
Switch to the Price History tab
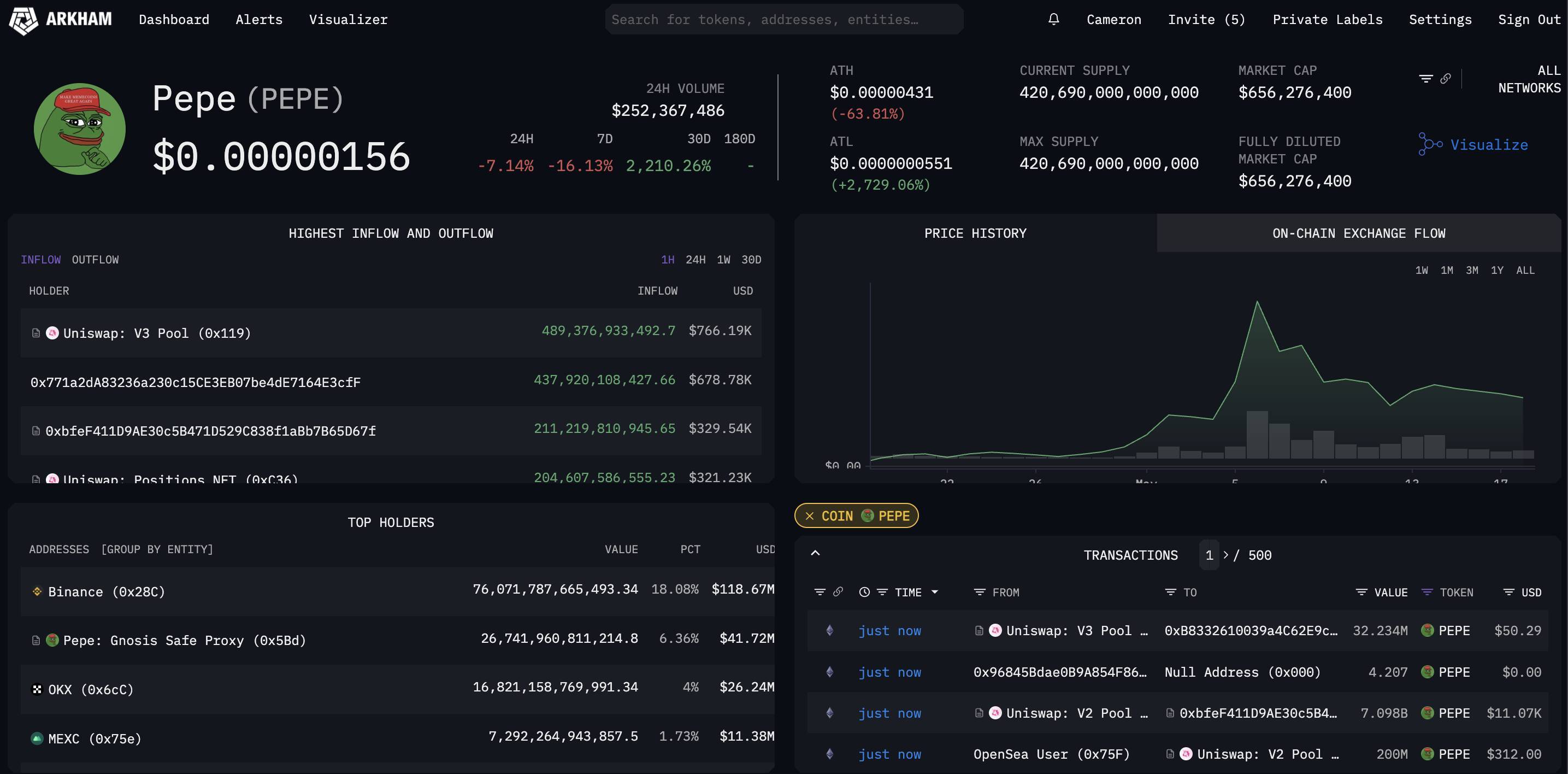[x=975, y=233]
